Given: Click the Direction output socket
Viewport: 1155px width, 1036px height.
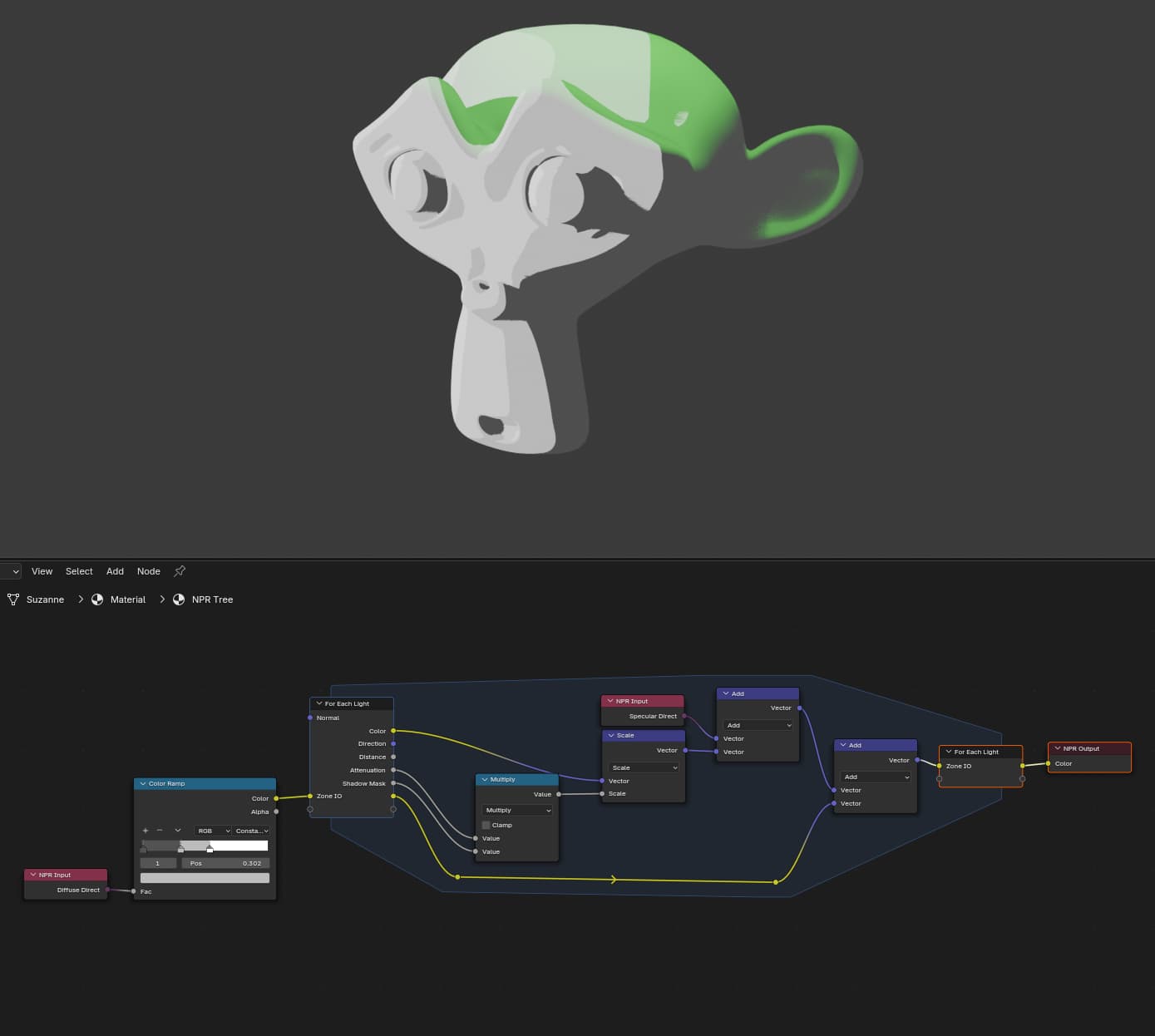Looking at the screenshot, I should 393,743.
